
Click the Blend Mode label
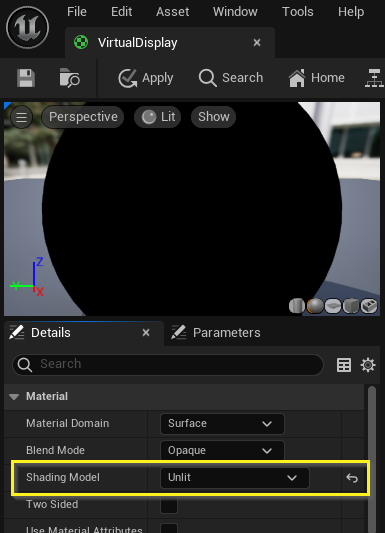[x=55, y=450]
